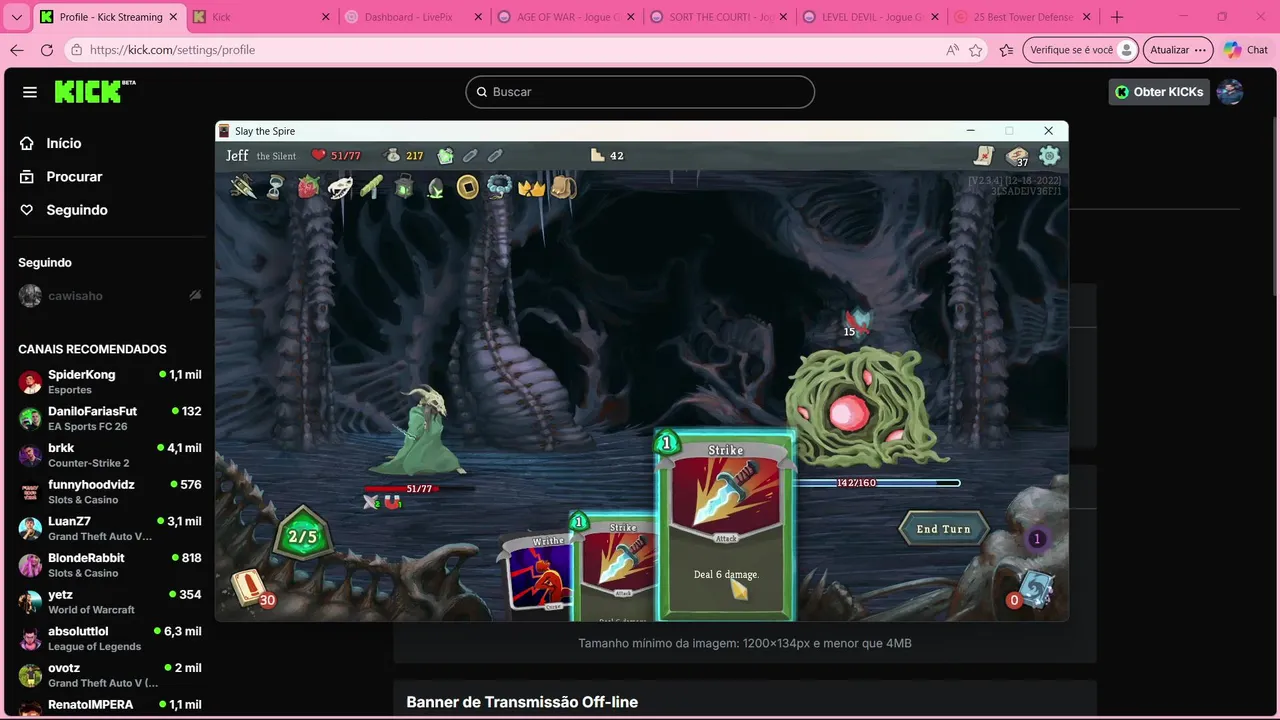Click the Obter KICKs button
This screenshot has width=1280, height=720.
[1158, 92]
